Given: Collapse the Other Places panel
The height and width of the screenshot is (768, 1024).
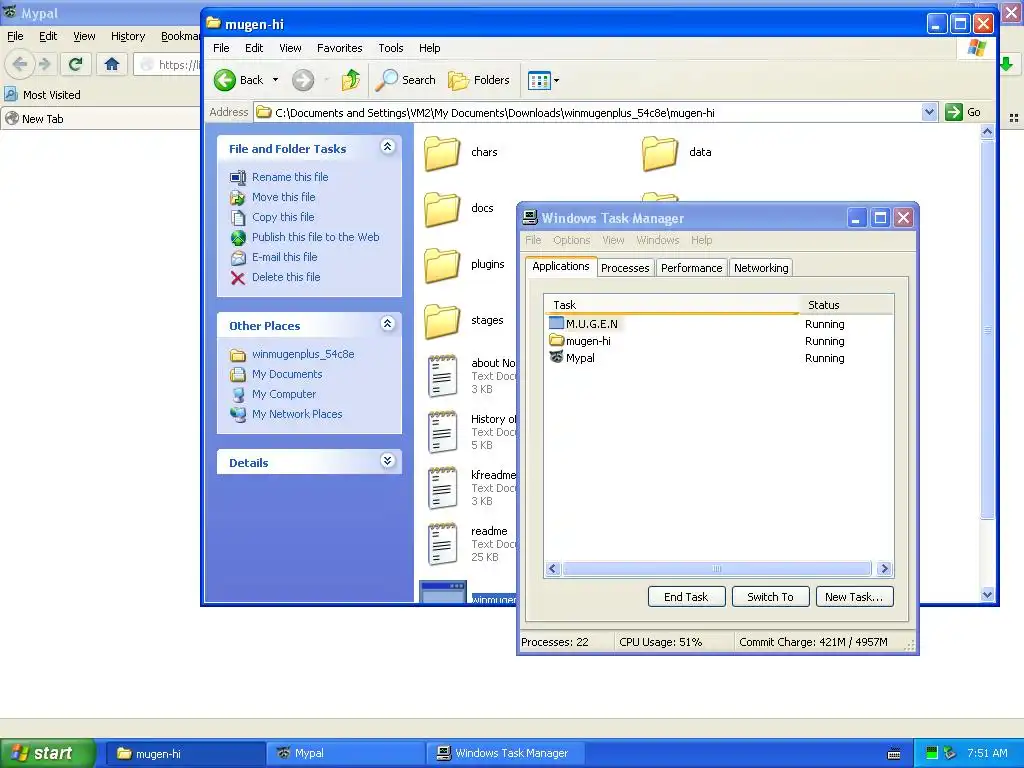Looking at the screenshot, I should tap(387, 323).
